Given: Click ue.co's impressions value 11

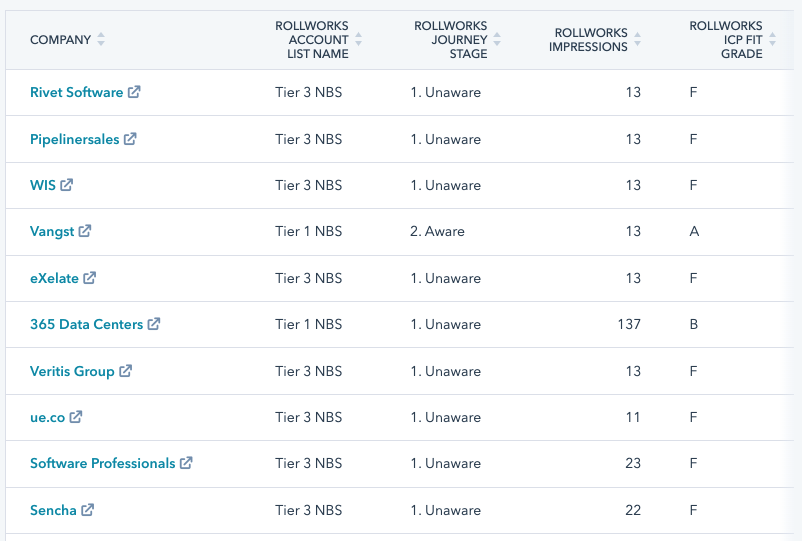Looking at the screenshot, I should point(633,417).
